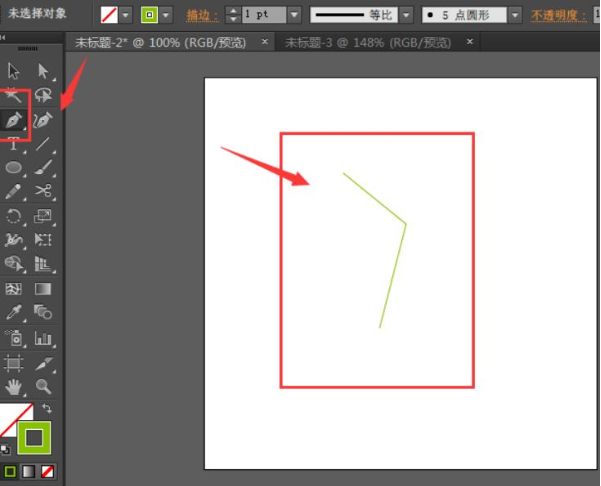Swap fill and stroke colors
Image resolution: width=601 pixels, height=486 pixels.
click(x=47, y=409)
